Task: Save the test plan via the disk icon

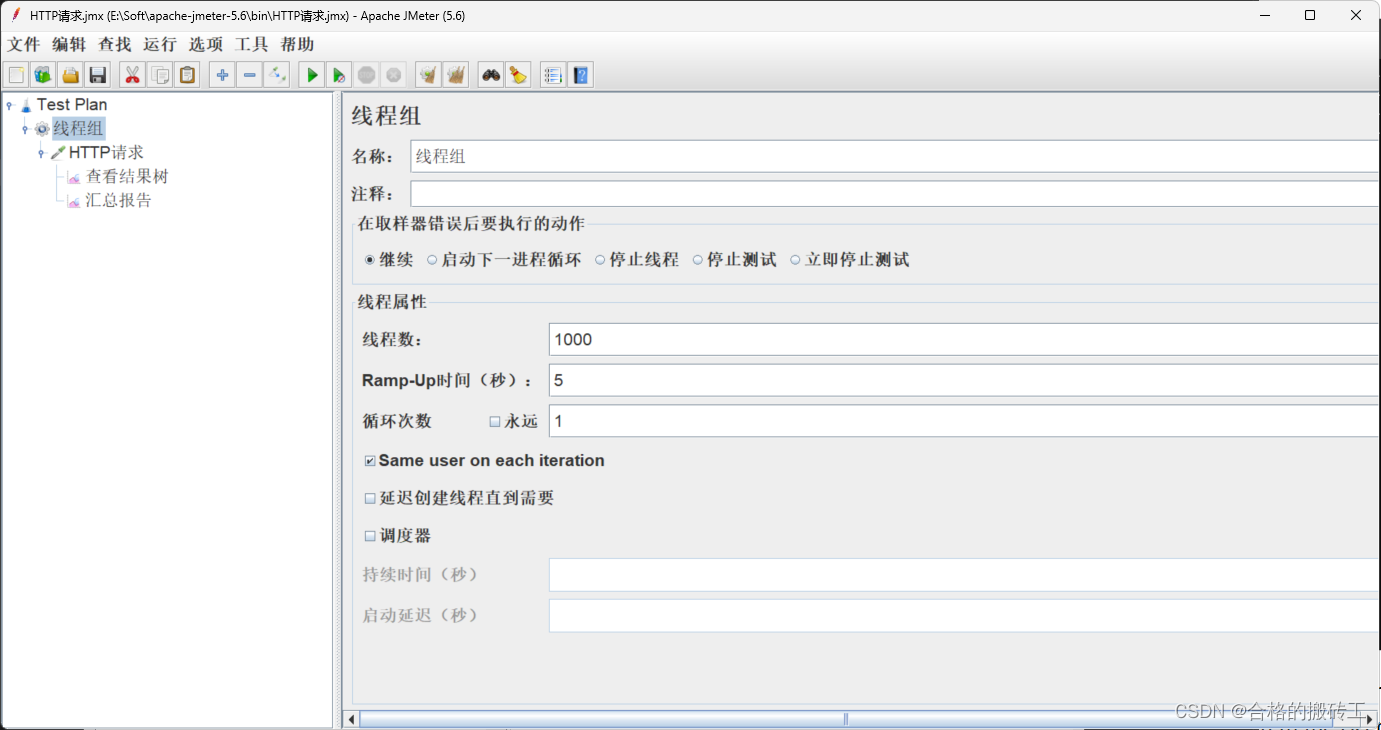Action: (97, 74)
